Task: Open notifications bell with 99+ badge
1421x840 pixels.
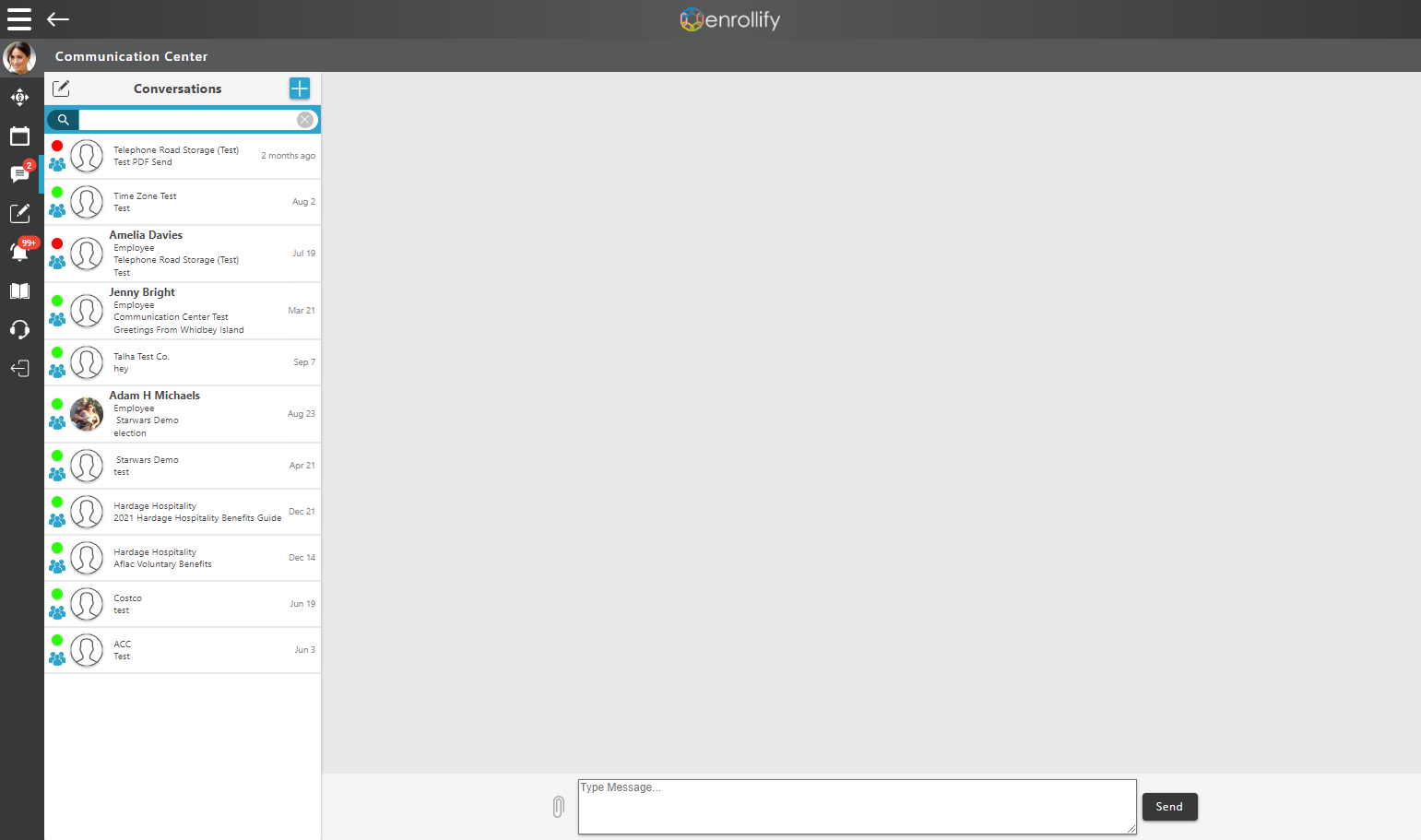Action: click(22, 251)
